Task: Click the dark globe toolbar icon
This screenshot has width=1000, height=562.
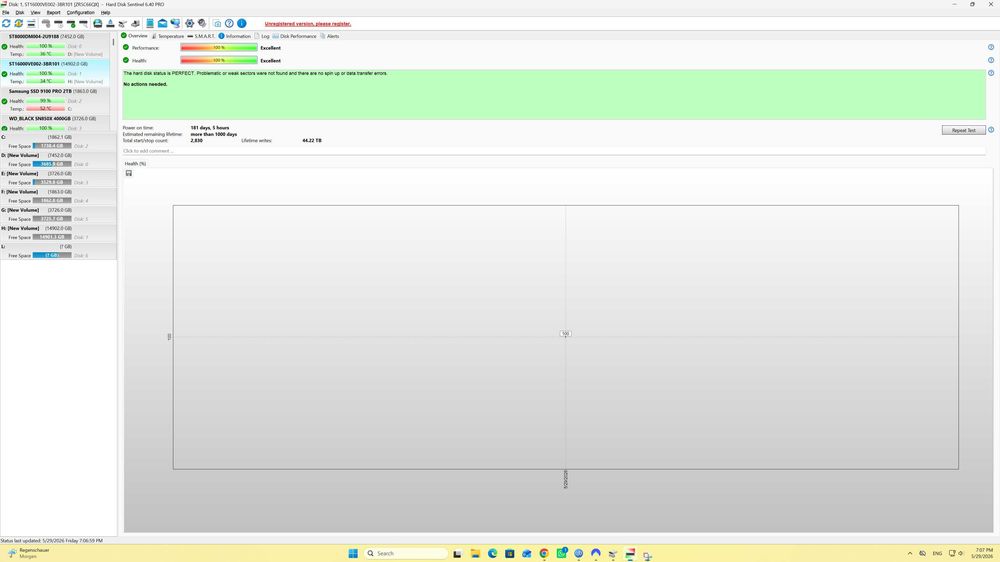Action: click(202, 24)
